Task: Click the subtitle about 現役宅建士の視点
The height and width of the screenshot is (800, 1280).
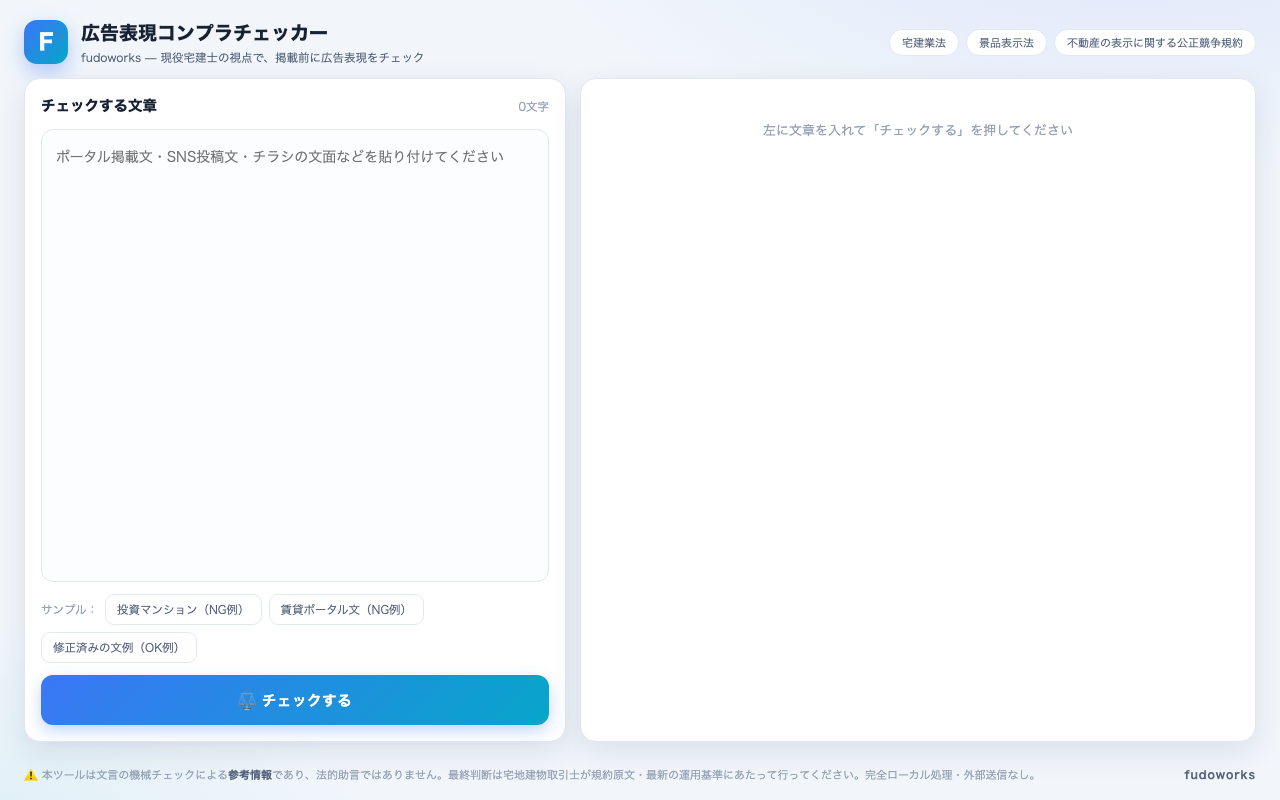Action: [253, 58]
